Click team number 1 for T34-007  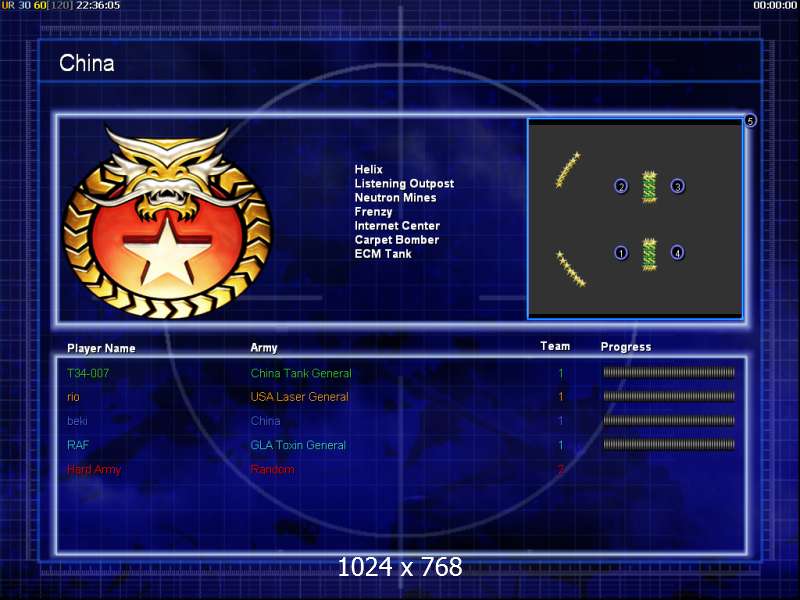click(x=561, y=373)
